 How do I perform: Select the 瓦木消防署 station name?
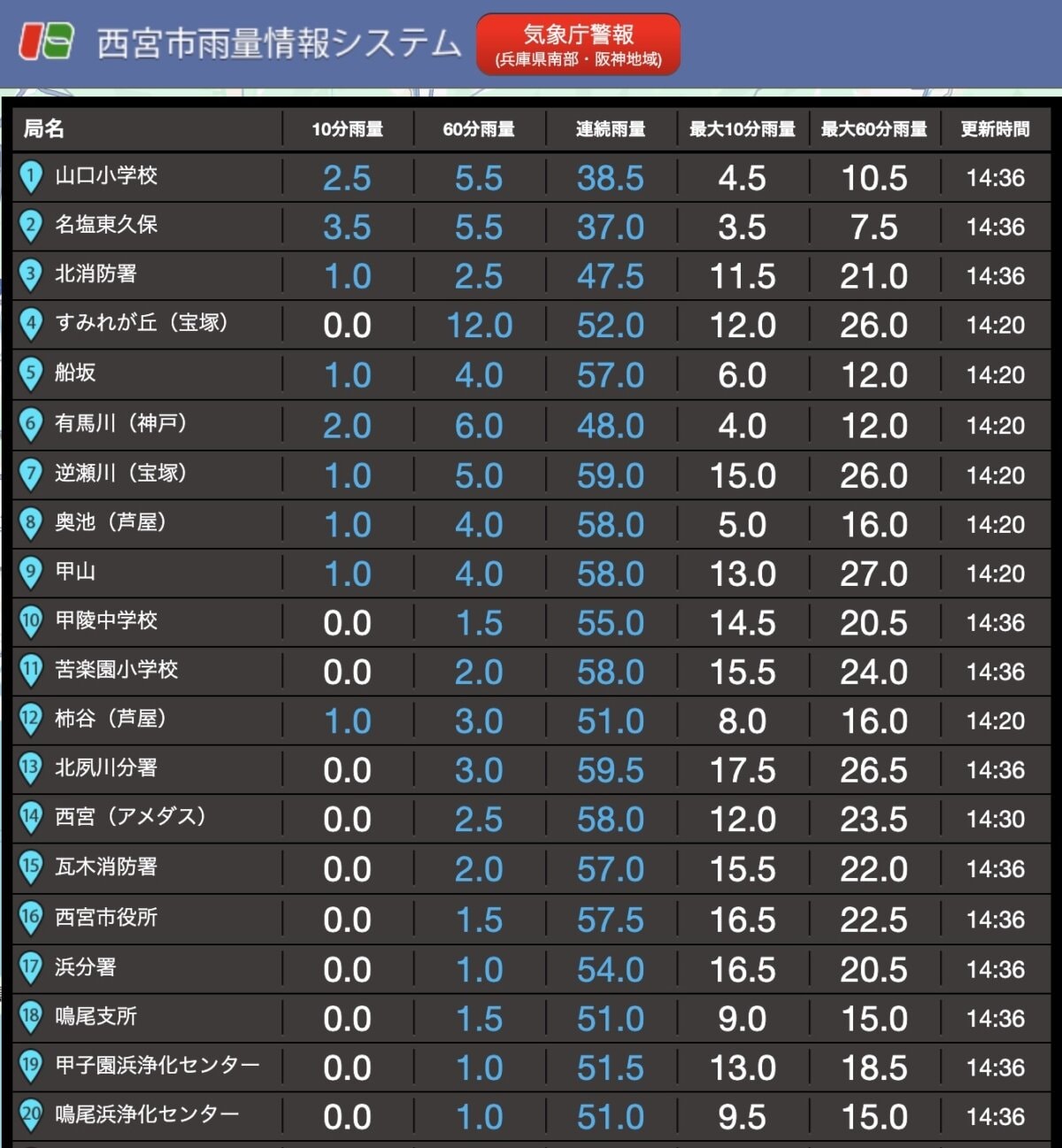tap(106, 867)
